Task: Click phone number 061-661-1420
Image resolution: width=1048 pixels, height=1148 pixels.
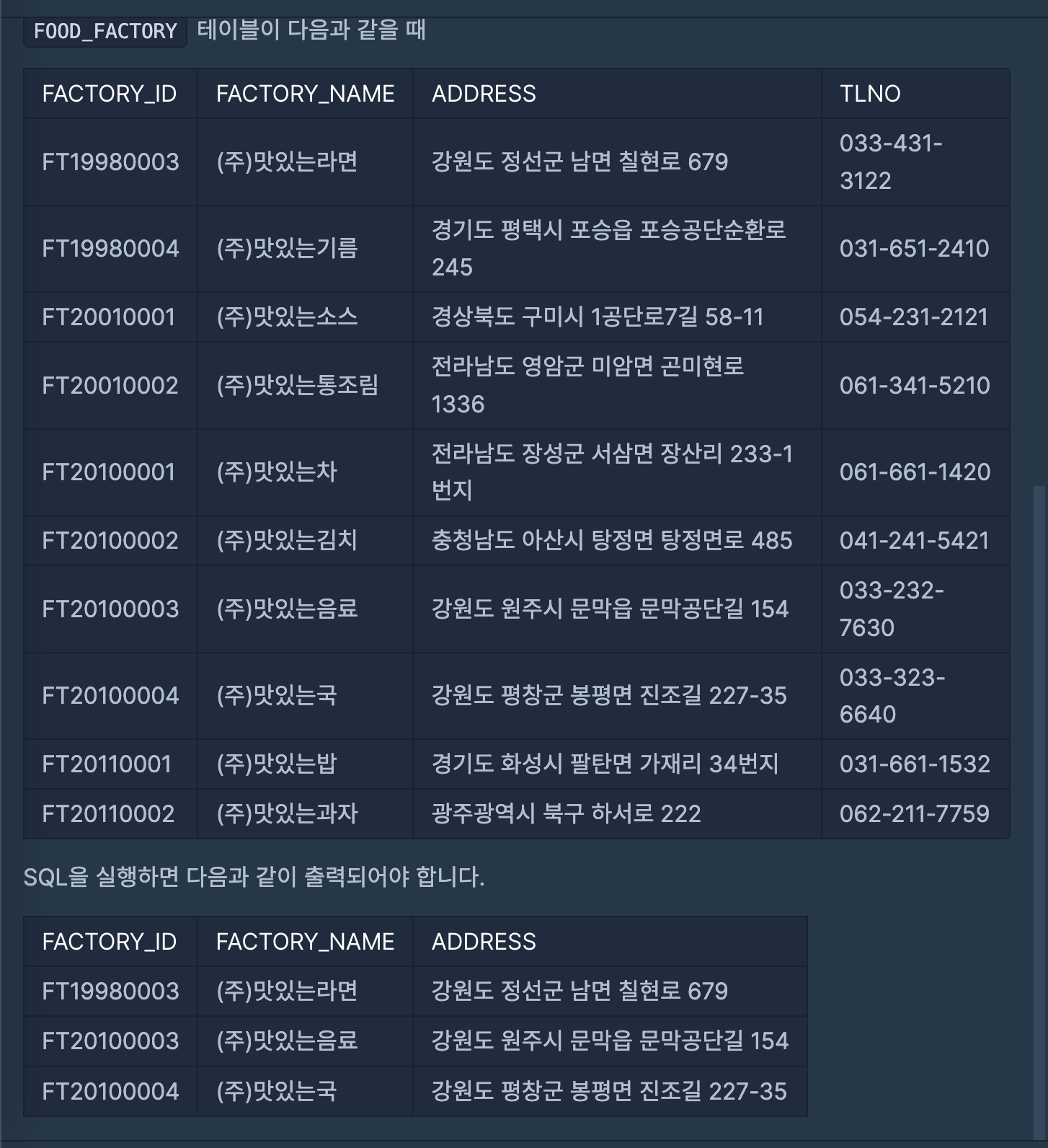Action: click(x=915, y=472)
